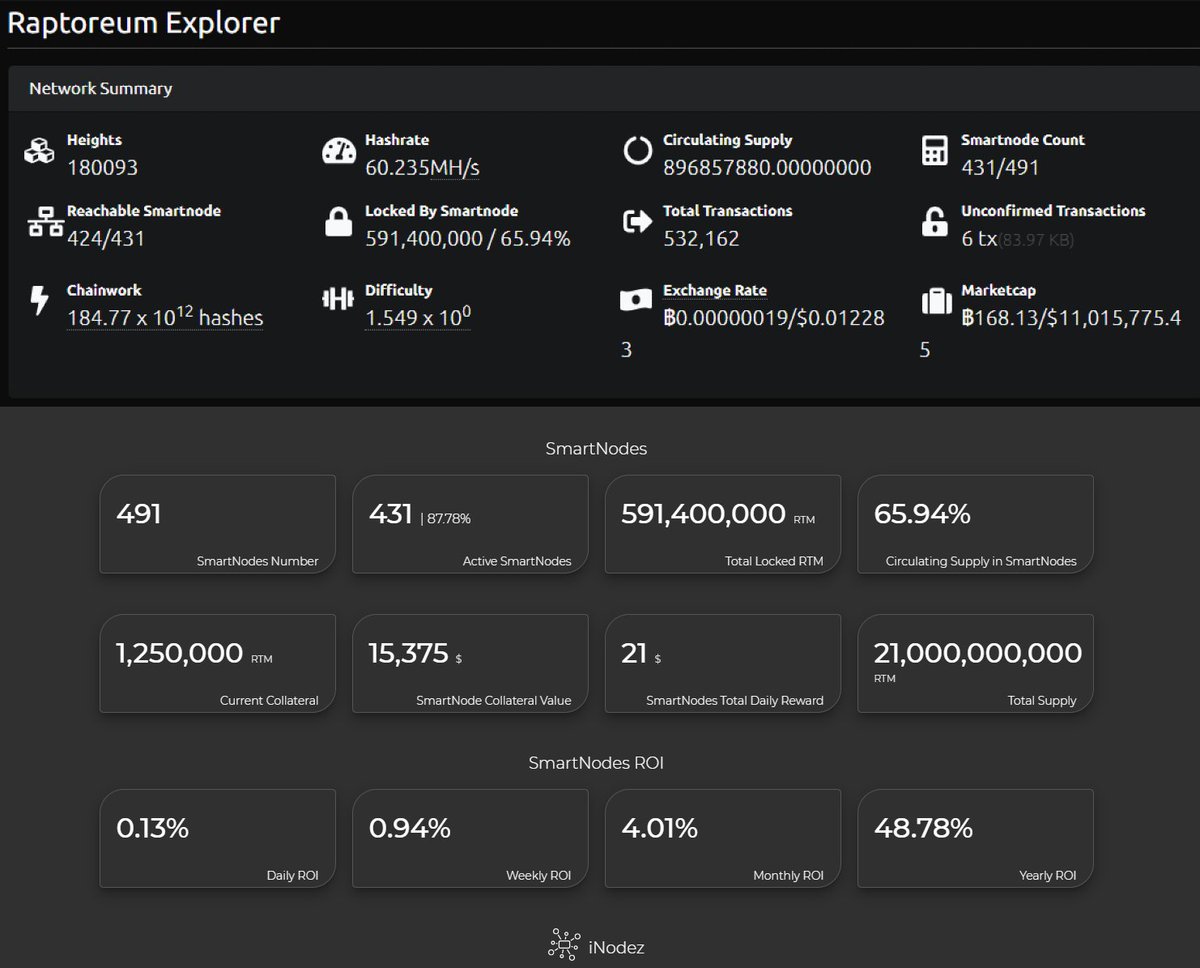Click difficulty value 1.549 x 10^0
This screenshot has width=1200, height=968.
[418, 317]
